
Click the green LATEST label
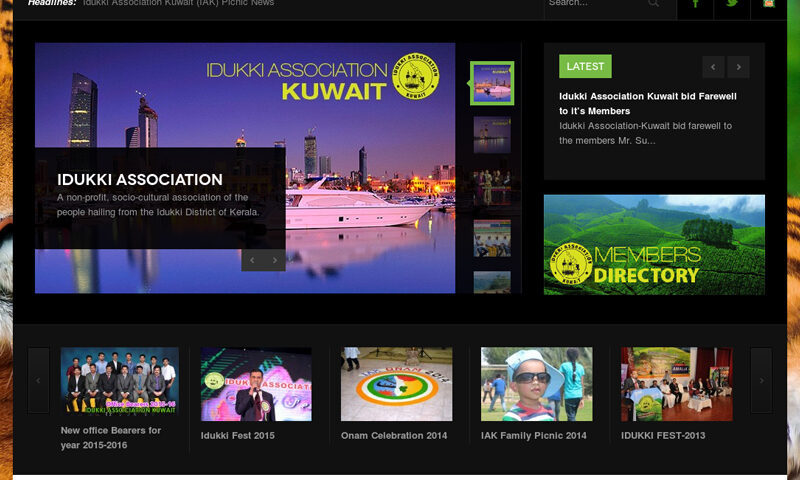point(585,66)
